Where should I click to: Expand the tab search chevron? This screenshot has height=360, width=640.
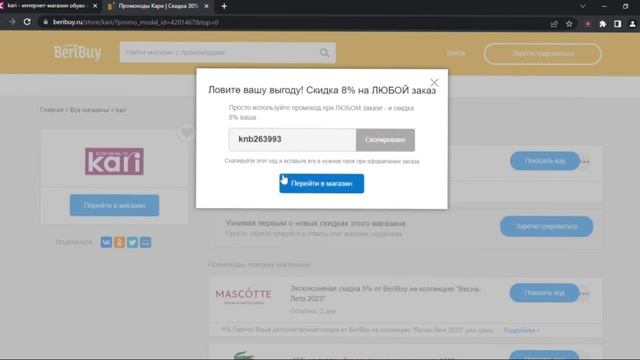tap(583, 6)
